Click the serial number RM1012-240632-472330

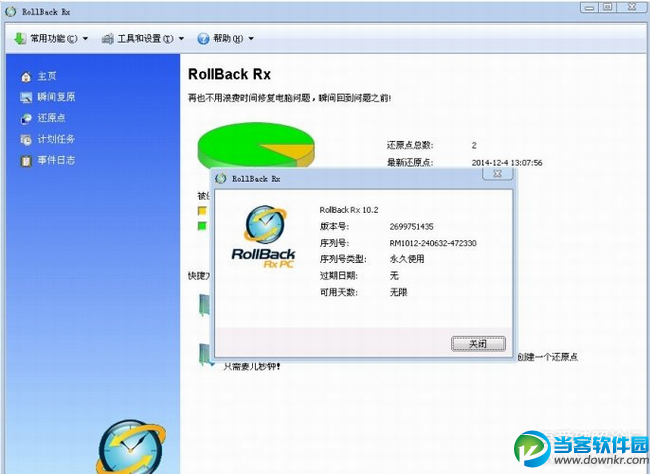point(433,243)
